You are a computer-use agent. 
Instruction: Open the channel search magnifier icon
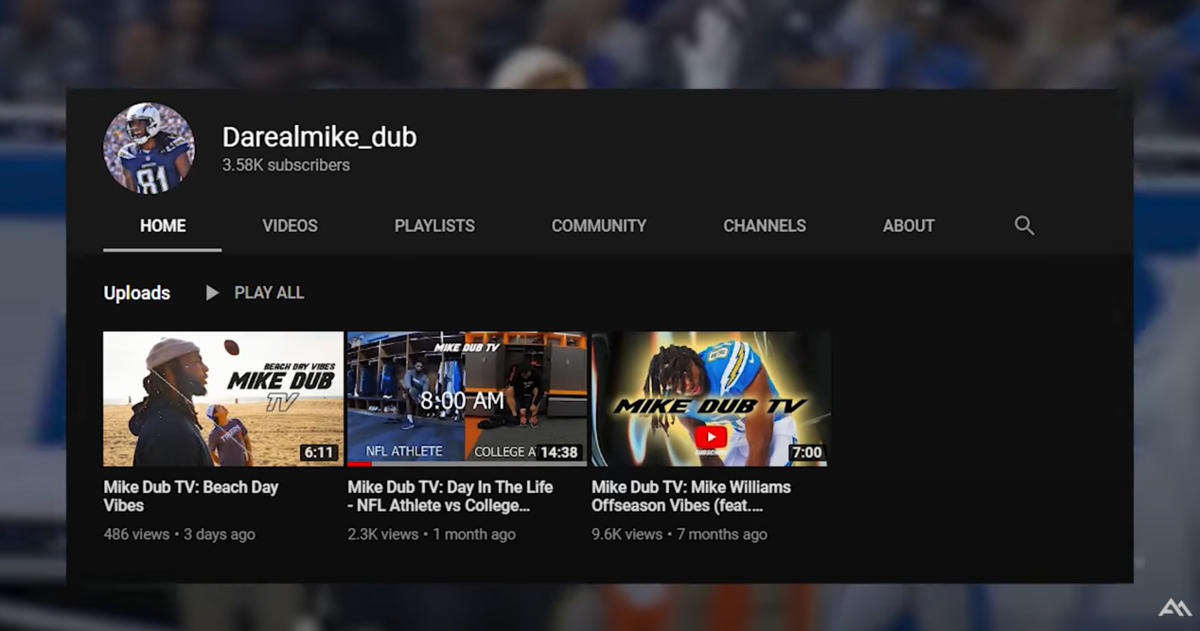pyautogui.click(x=1024, y=225)
